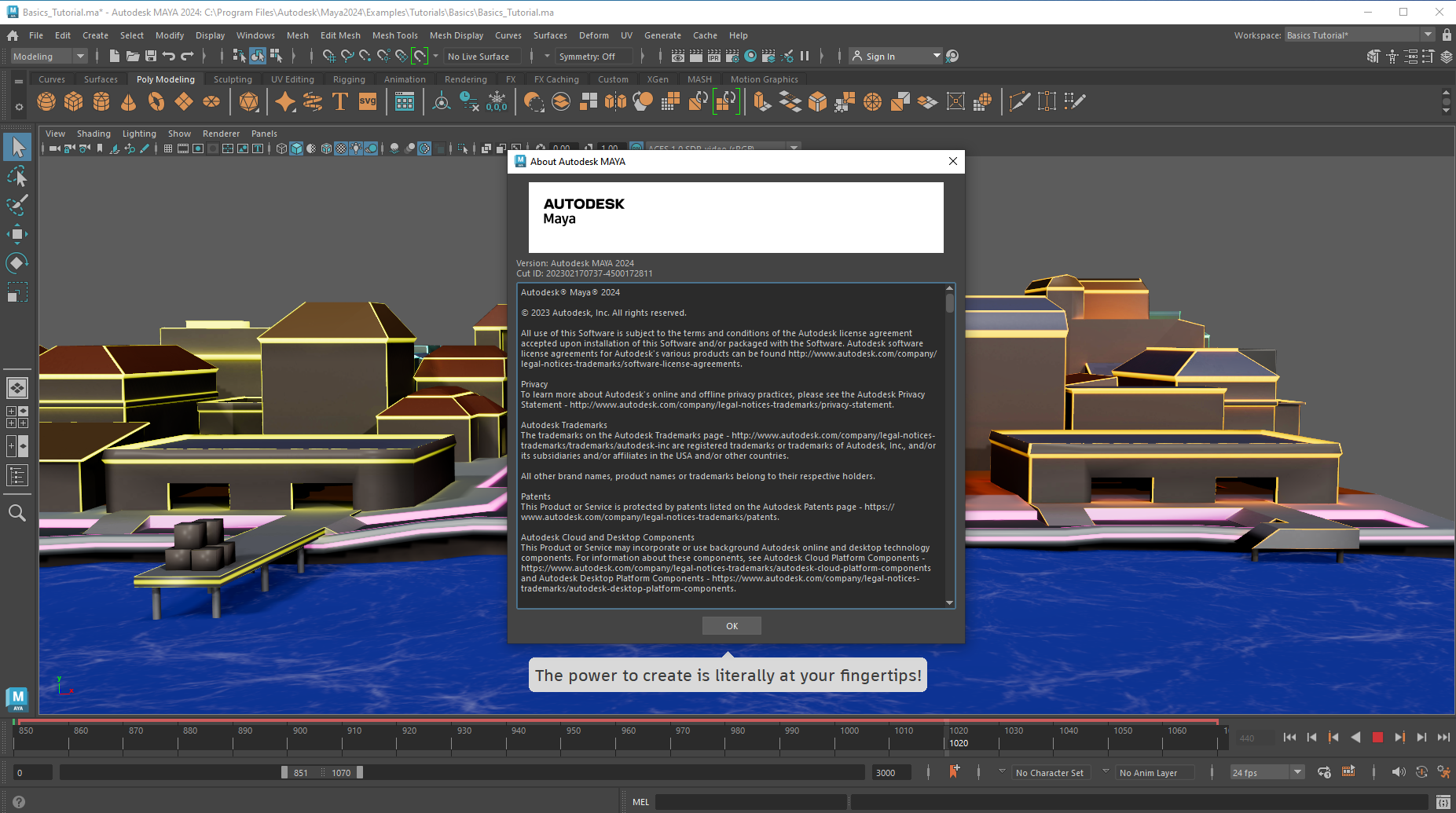This screenshot has width=1456, height=813.
Task: Click the range slider left handle
Action: click(284, 772)
